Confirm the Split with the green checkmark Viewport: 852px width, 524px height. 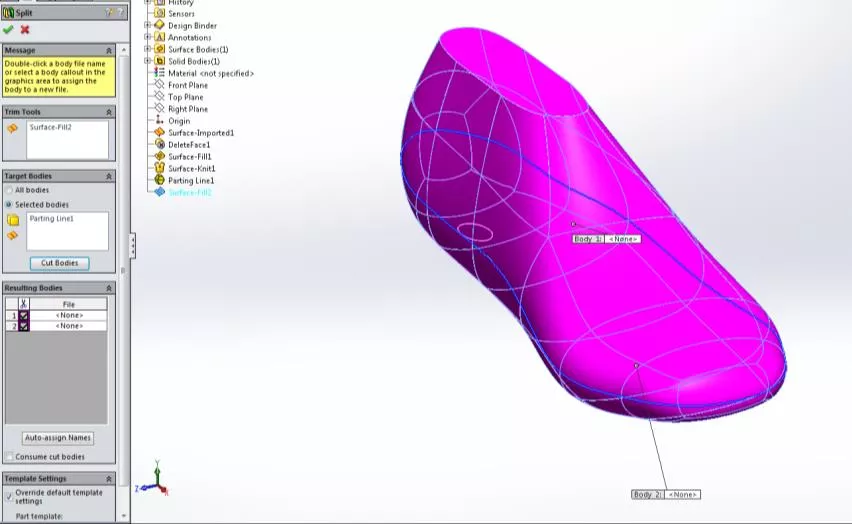[8, 30]
